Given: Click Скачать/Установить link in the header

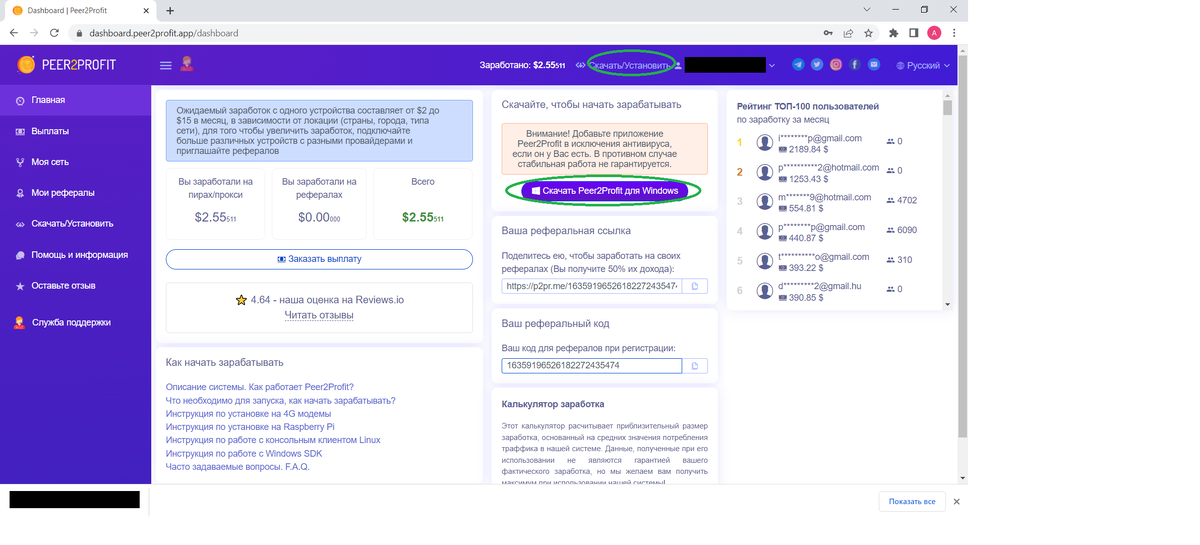Looking at the screenshot, I should point(629,65).
